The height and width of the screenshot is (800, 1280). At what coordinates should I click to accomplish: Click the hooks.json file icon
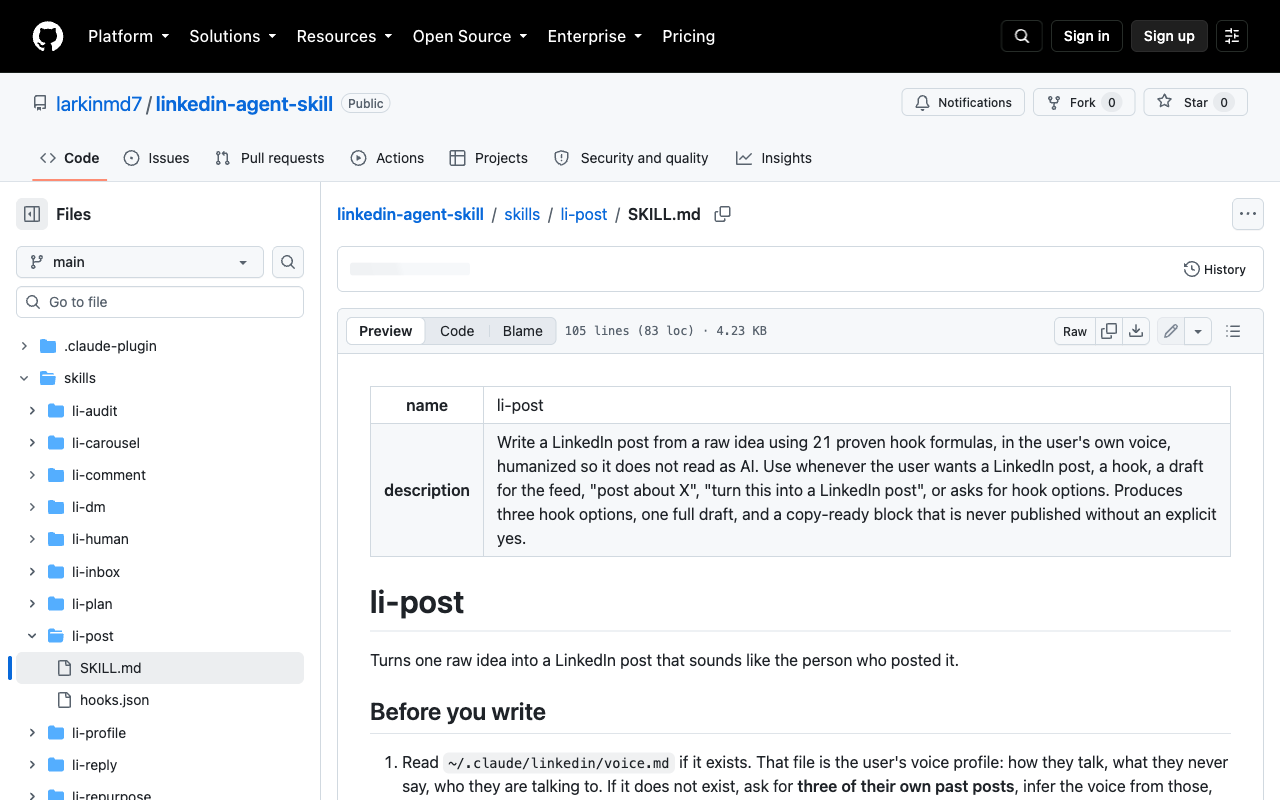(65, 700)
